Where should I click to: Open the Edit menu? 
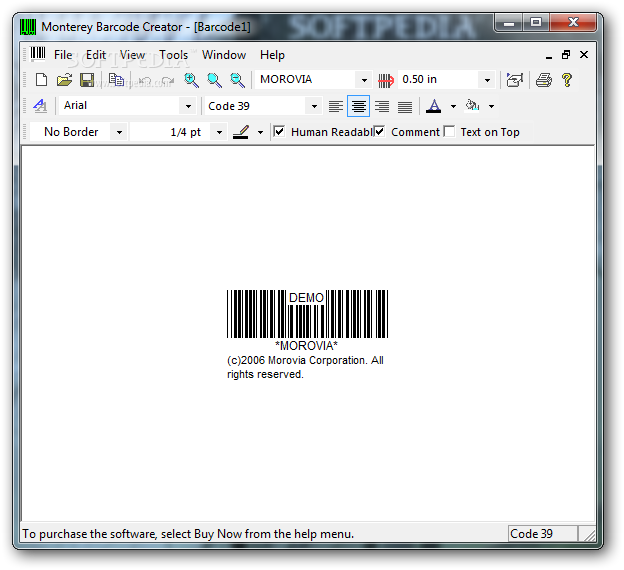coord(96,55)
